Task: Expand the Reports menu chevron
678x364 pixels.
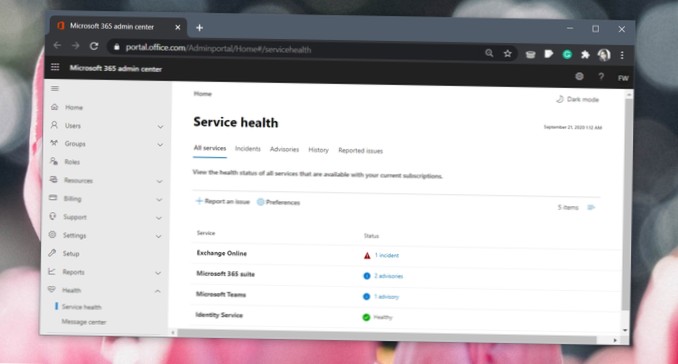Action: point(158,273)
